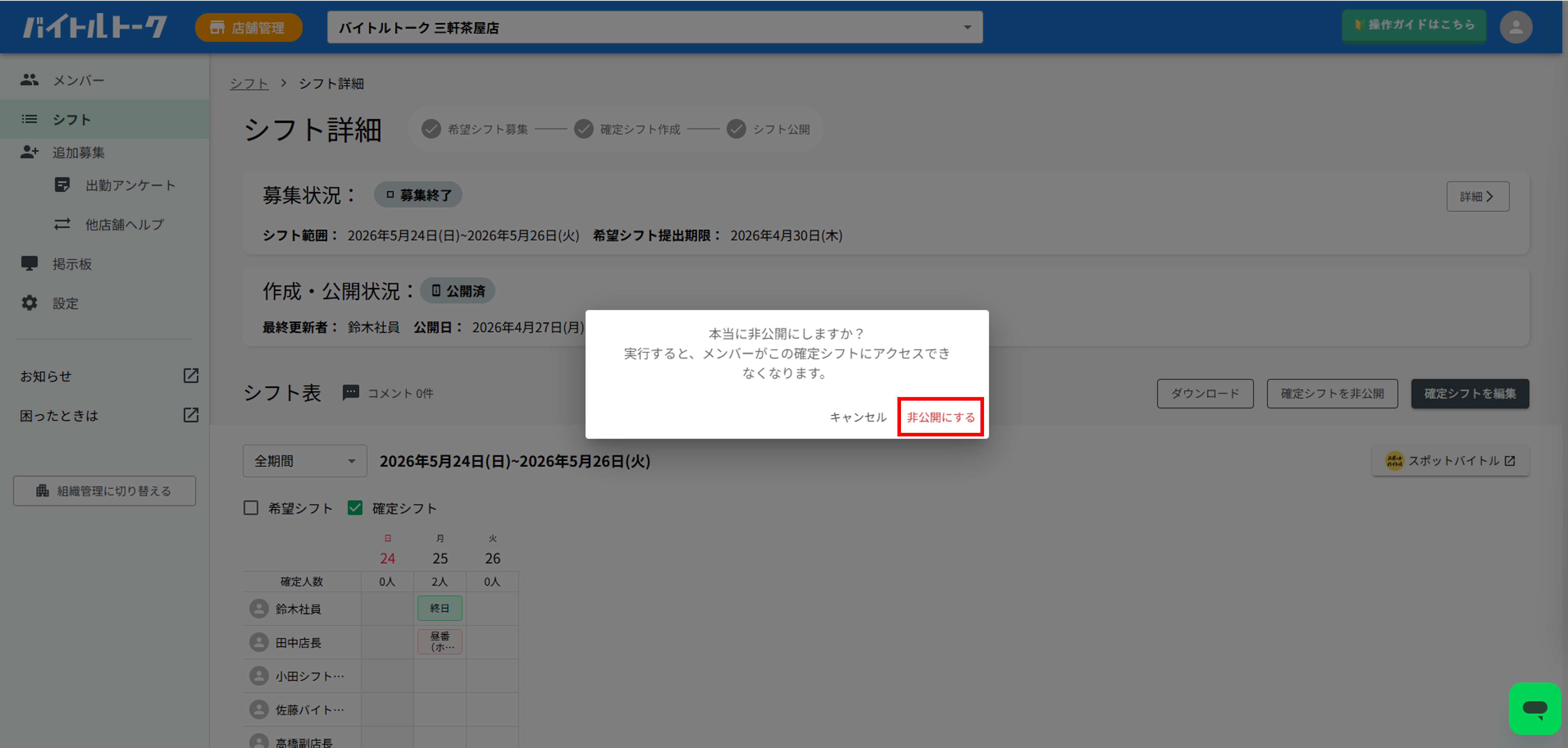Click the 他店舗ヘルプ swap arrows icon
Viewport: 1568px width, 748px height.
click(62, 224)
